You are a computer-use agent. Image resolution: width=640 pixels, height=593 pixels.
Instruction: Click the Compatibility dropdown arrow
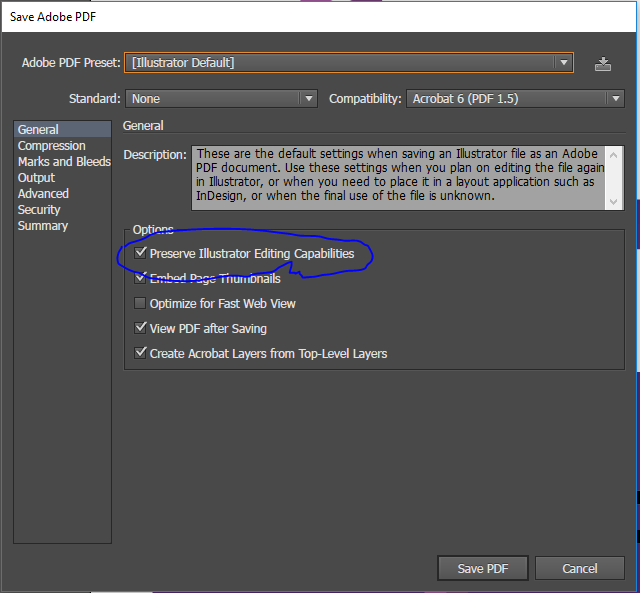click(x=616, y=99)
